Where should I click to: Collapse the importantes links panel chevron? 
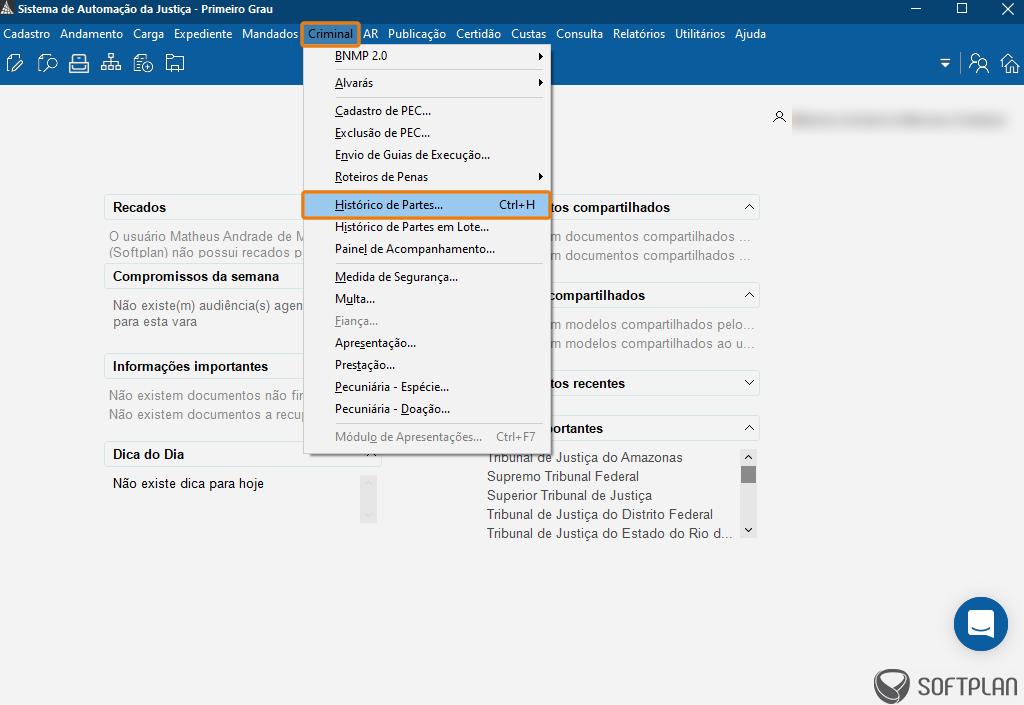coord(749,428)
